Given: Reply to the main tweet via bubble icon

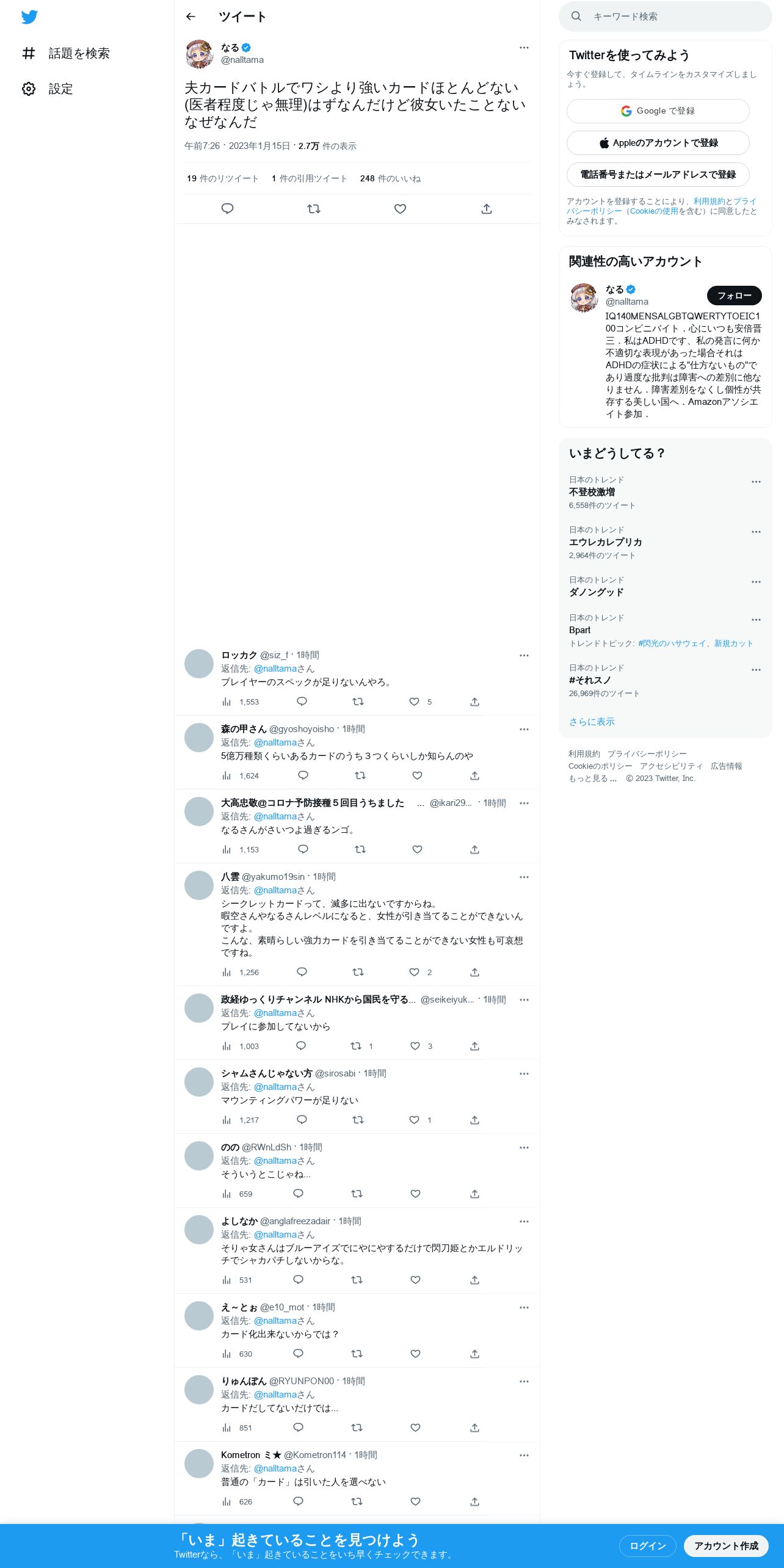Looking at the screenshot, I should [x=227, y=209].
